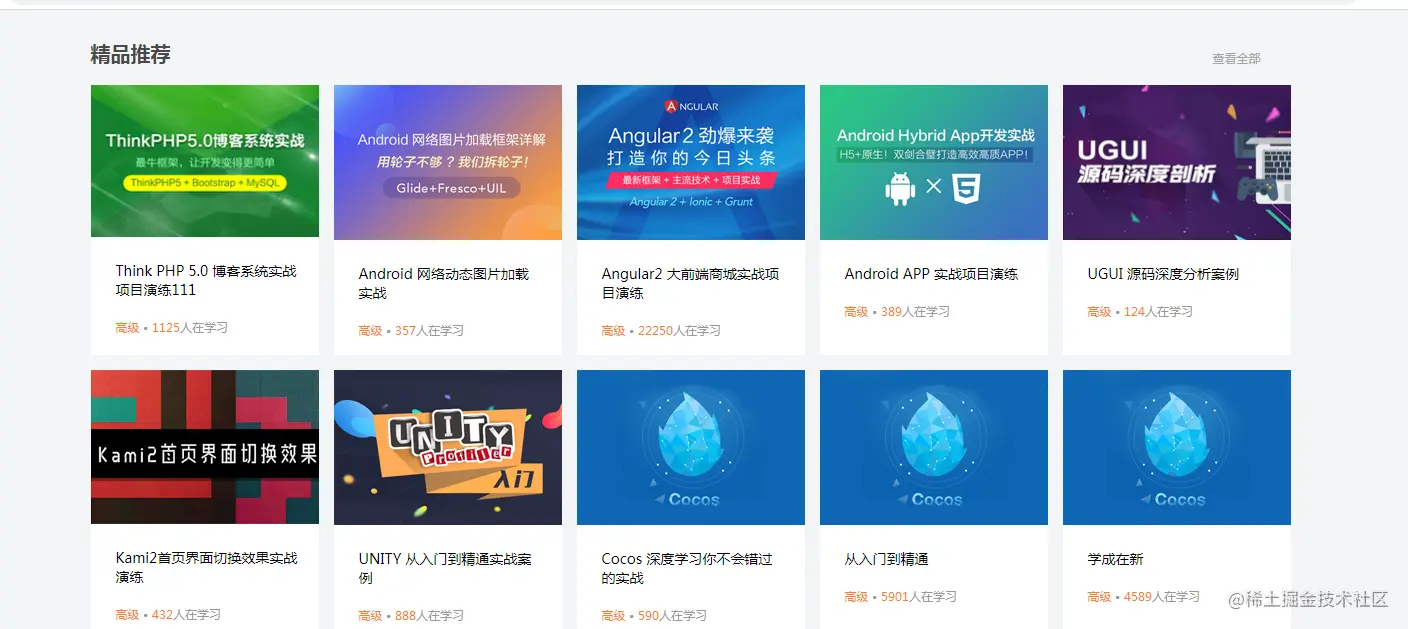This screenshot has width=1408, height=629.
Task: Click title Angular2 大前端商城实战项目演练
Action: point(690,283)
